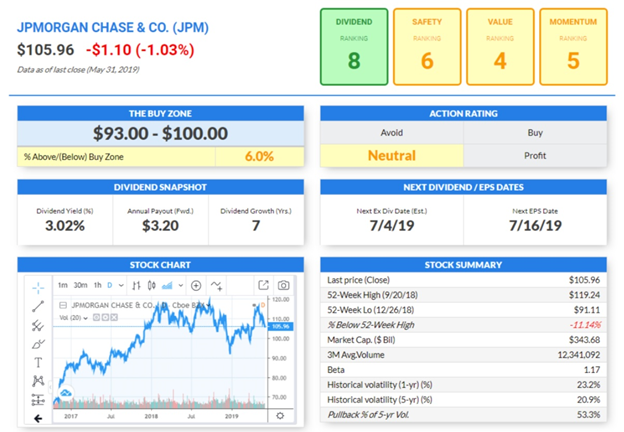
Task: Take a chart snapshot with camera icon
Action: point(283,285)
